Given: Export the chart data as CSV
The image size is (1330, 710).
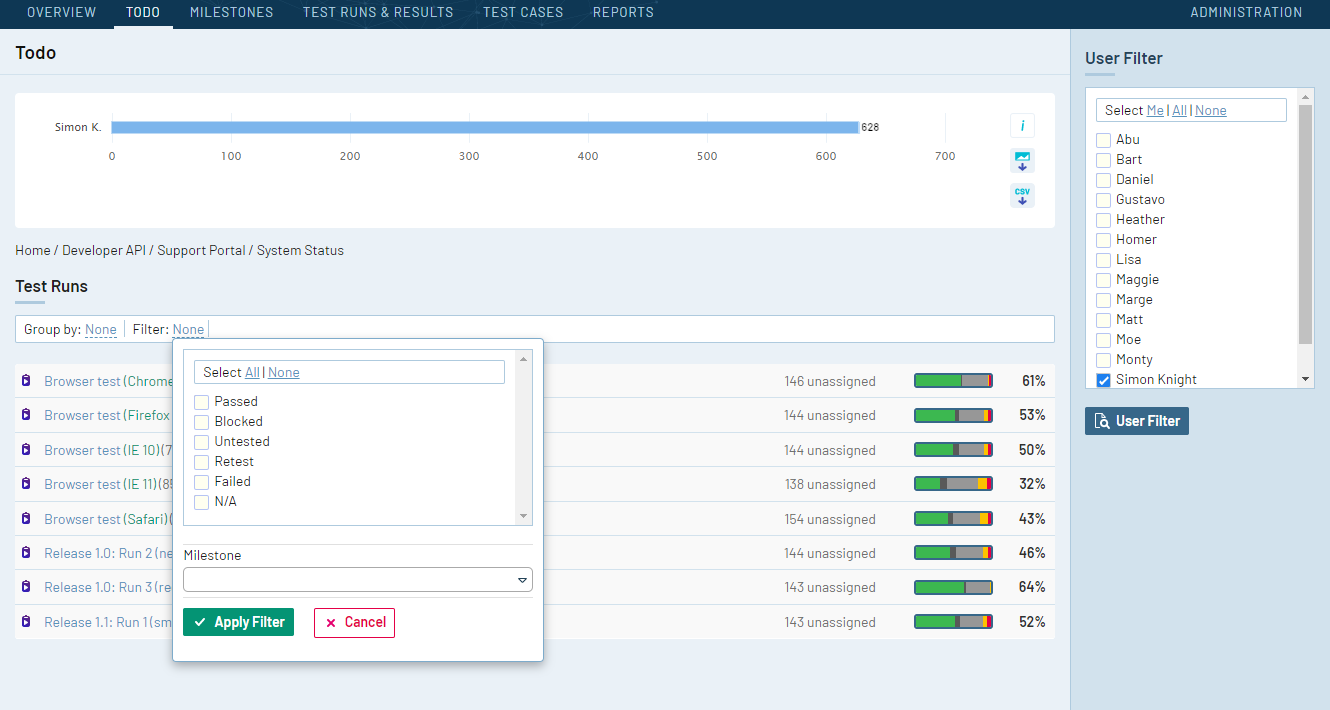Looking at the screenshot, I should coord(1022,195).
